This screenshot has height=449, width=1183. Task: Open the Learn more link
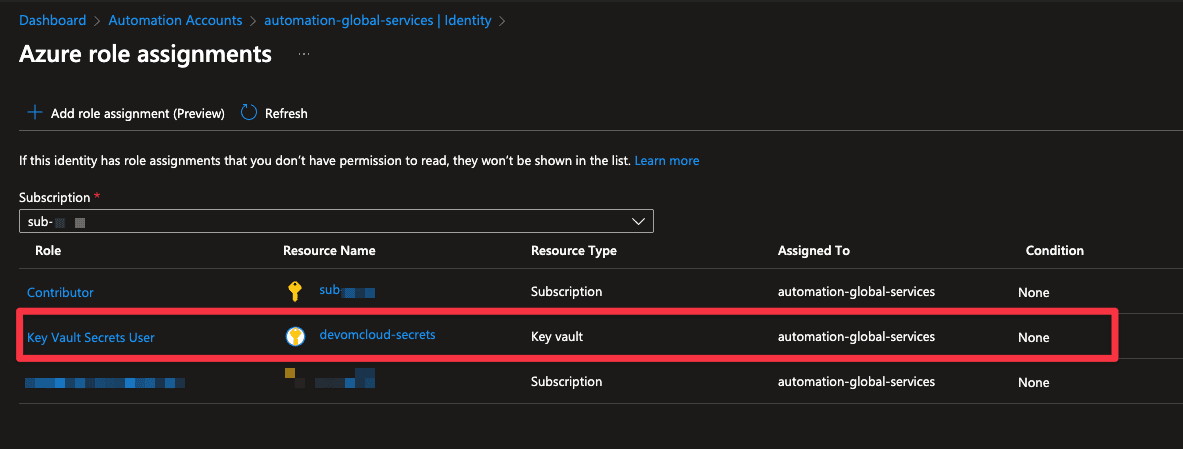point(667,161)
